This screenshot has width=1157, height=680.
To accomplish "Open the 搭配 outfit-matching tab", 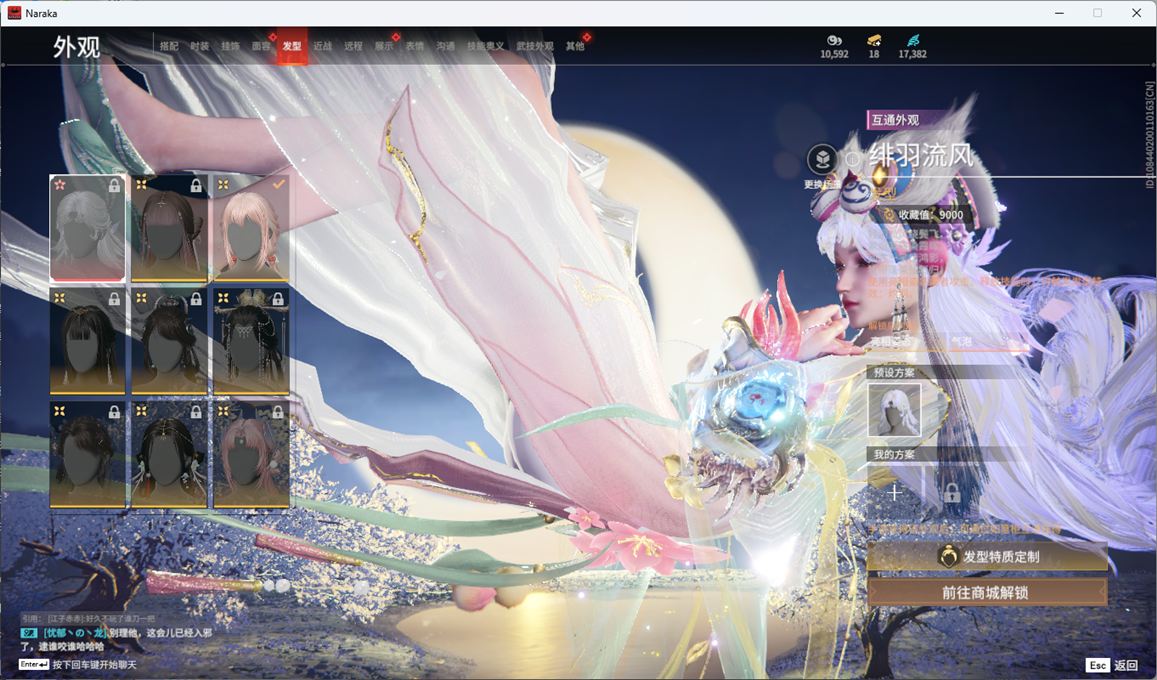I will 169,46.
